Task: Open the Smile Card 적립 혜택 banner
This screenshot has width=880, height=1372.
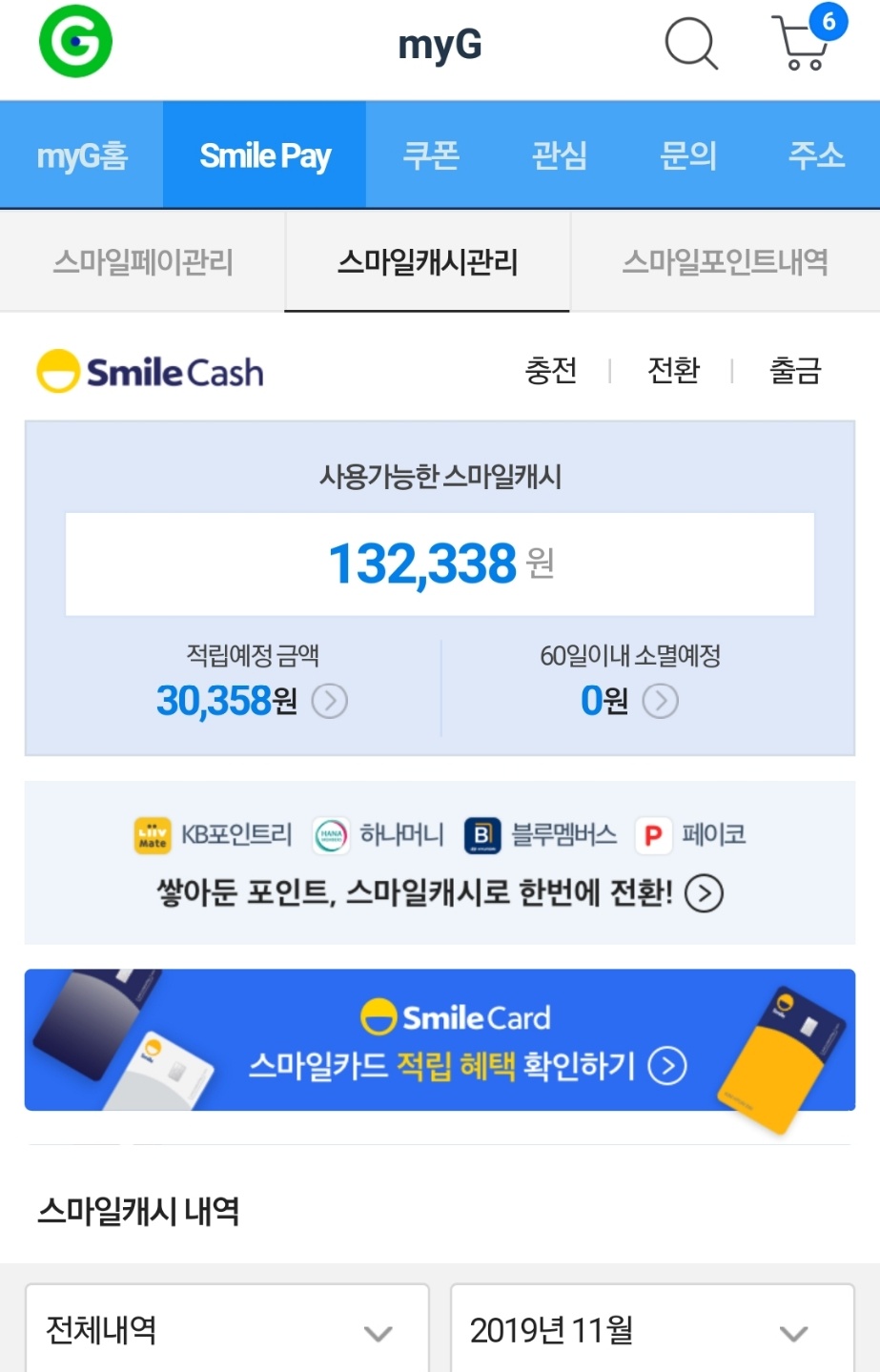Action: tap(440, 1040)
